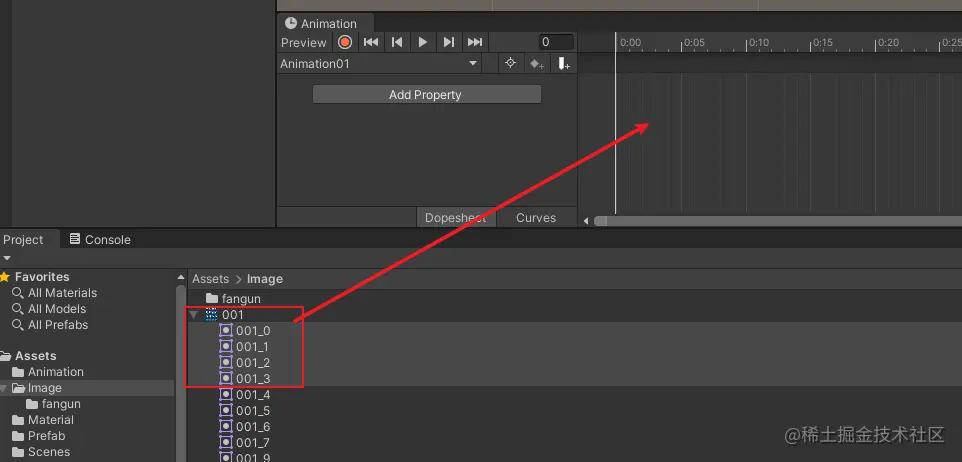Collapse the Image folder in tree
Viewport: 962px width, 462px height.
click(x=4, y=388)
